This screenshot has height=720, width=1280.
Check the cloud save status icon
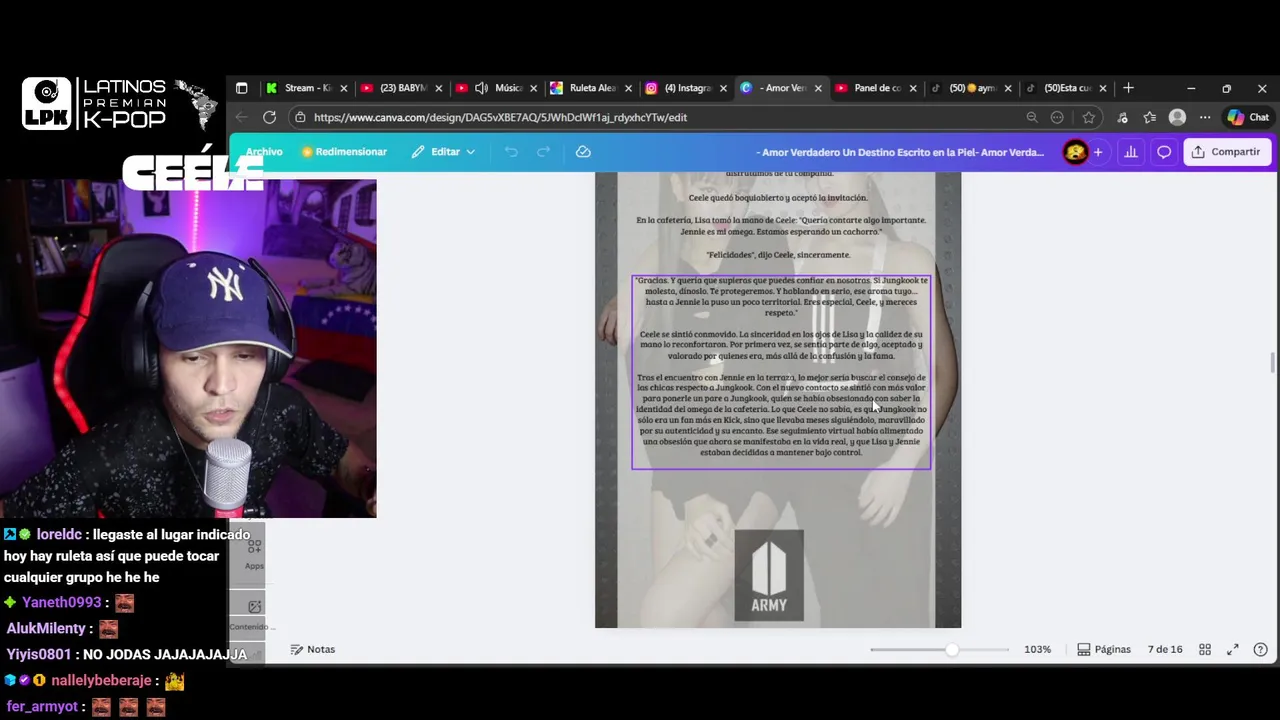[583, 152]
